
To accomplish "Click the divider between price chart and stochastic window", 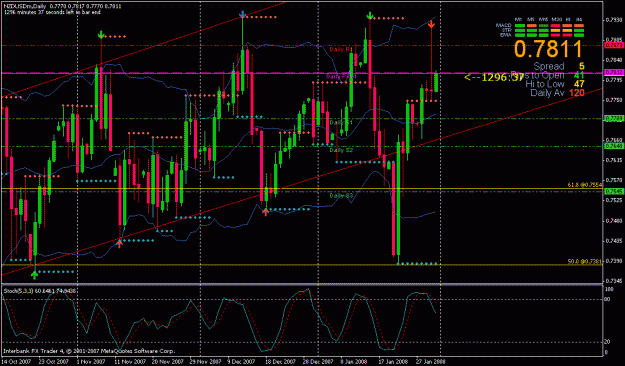I will [x=302, y=285].
